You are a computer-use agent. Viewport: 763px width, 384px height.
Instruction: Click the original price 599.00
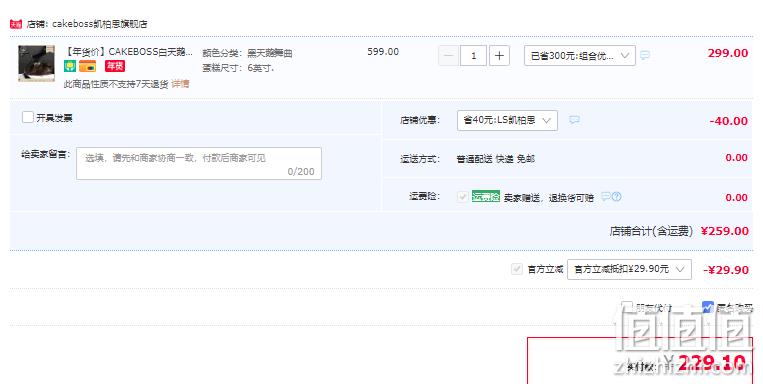[x=383, y=52]
